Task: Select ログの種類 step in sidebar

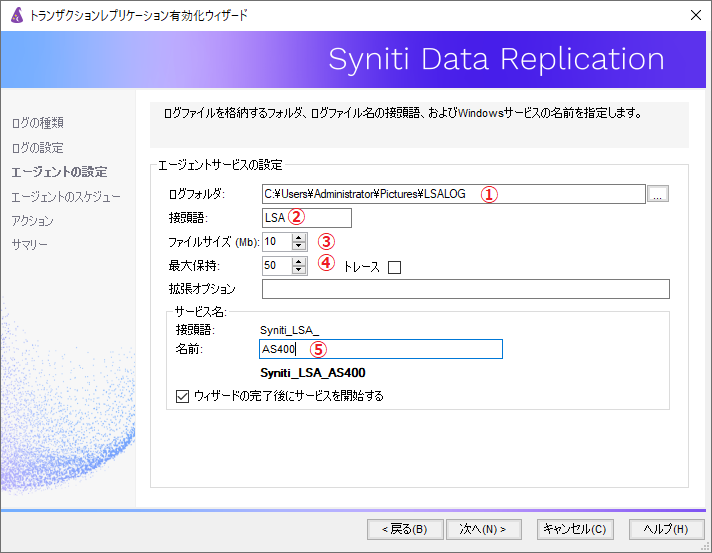Action: pyautogui.click(x=38, y=123)
